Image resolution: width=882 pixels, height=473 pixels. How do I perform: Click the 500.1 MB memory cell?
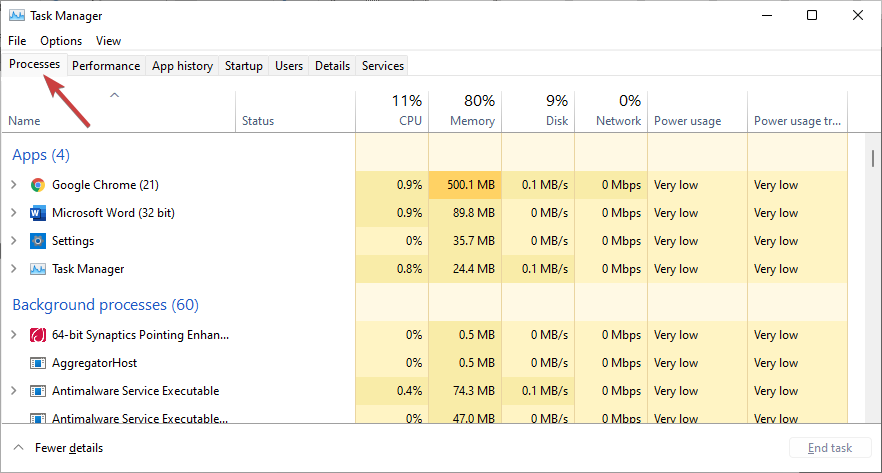coord(465,184)
